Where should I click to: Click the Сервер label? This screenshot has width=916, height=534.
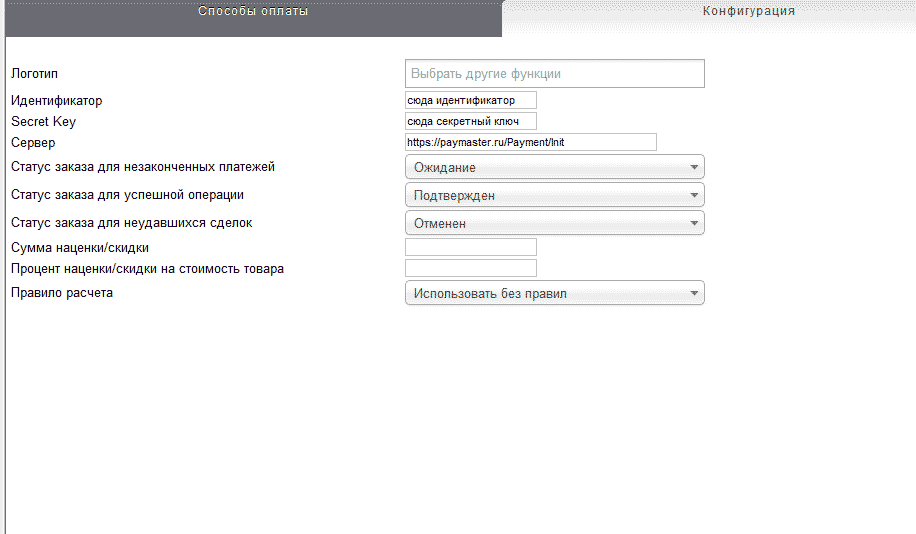(x=31, y=143)
